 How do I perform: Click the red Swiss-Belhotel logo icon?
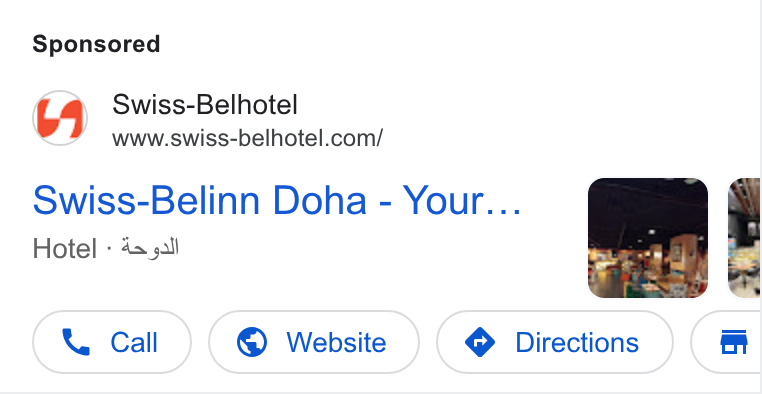tap(60, 118)
